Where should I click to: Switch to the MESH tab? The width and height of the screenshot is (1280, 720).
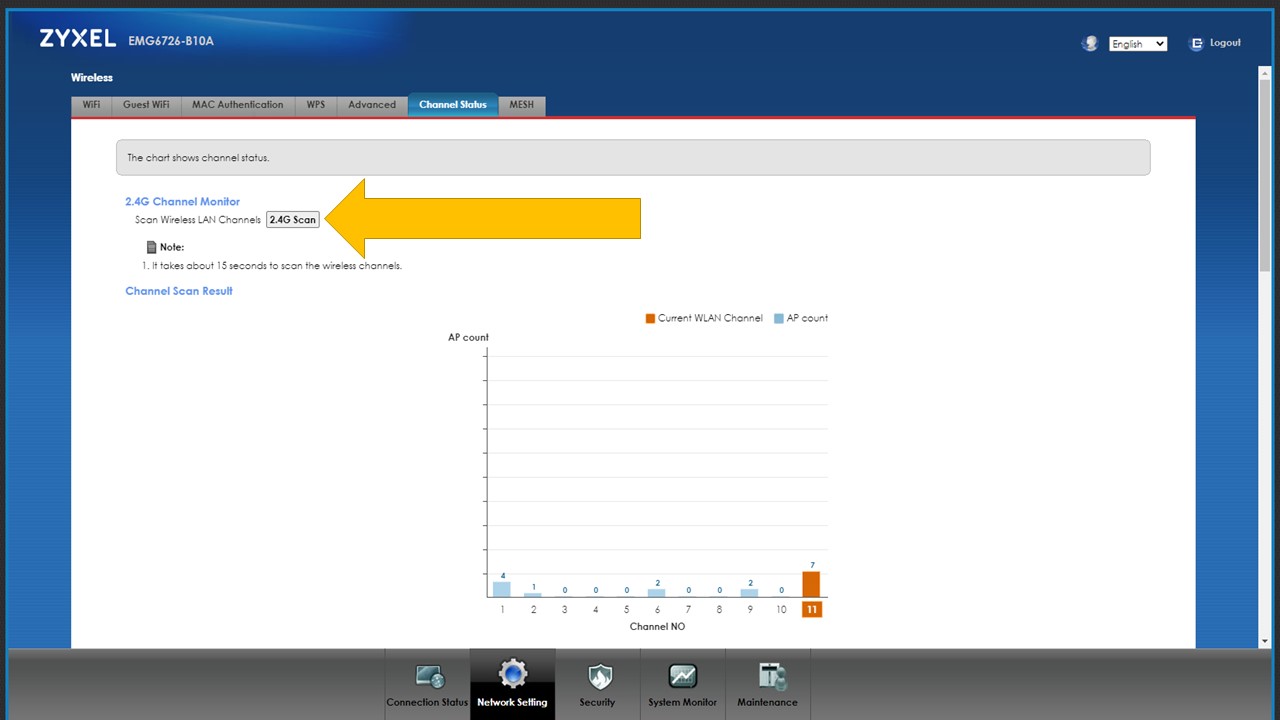[522, 105]
